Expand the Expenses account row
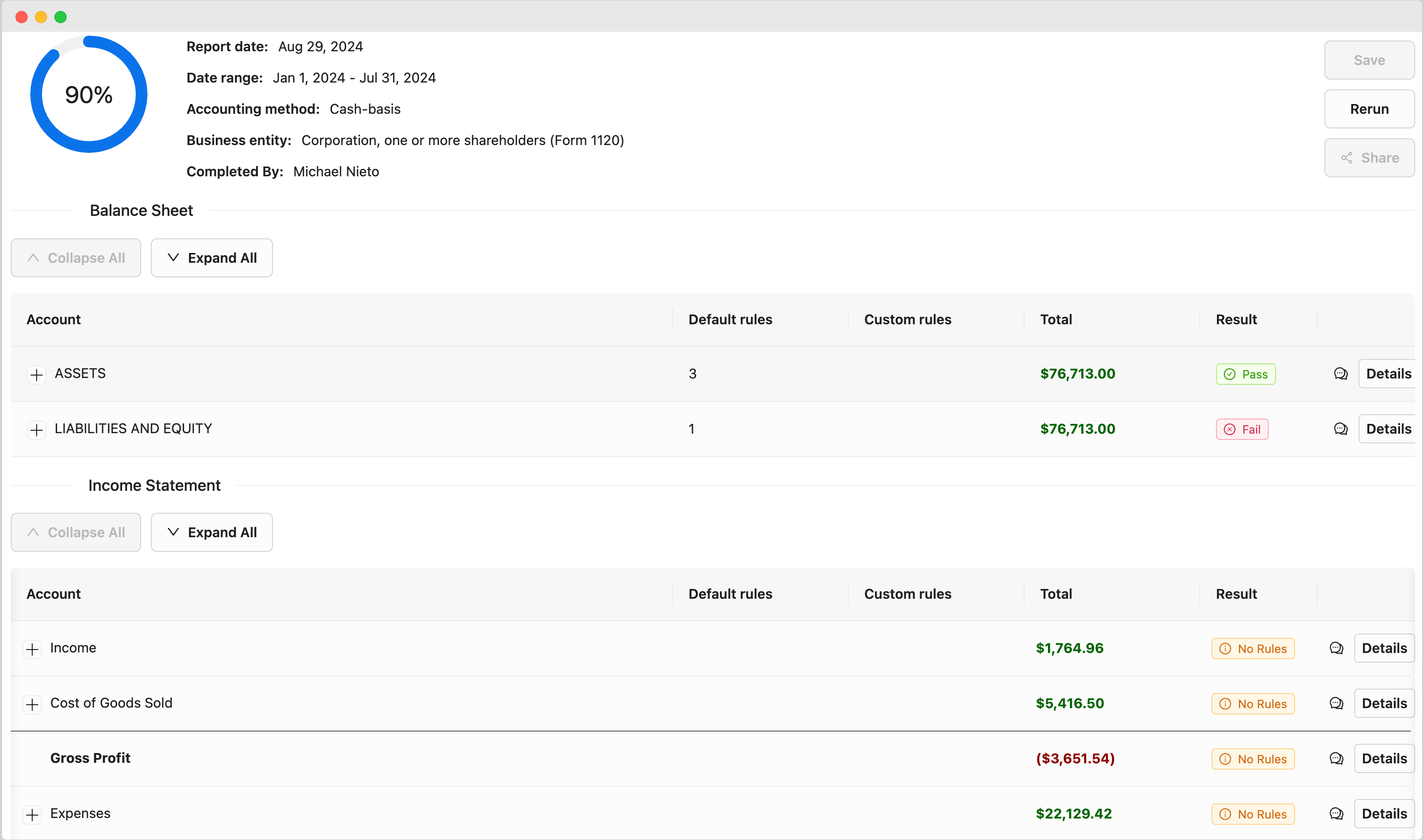This screenshot has height=840, width=1424. coord(32,815)
